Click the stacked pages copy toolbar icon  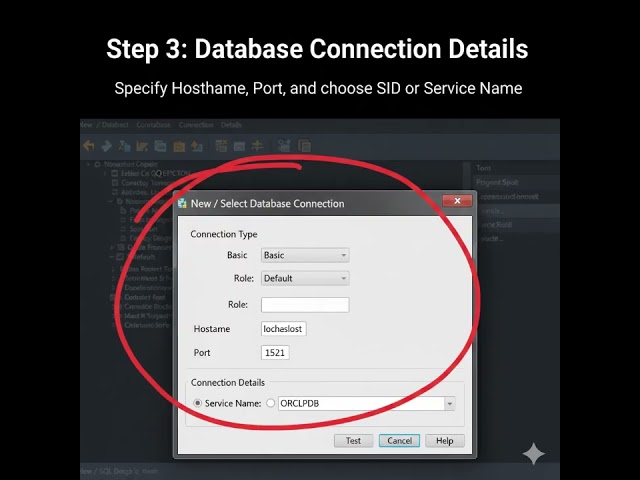304,146
